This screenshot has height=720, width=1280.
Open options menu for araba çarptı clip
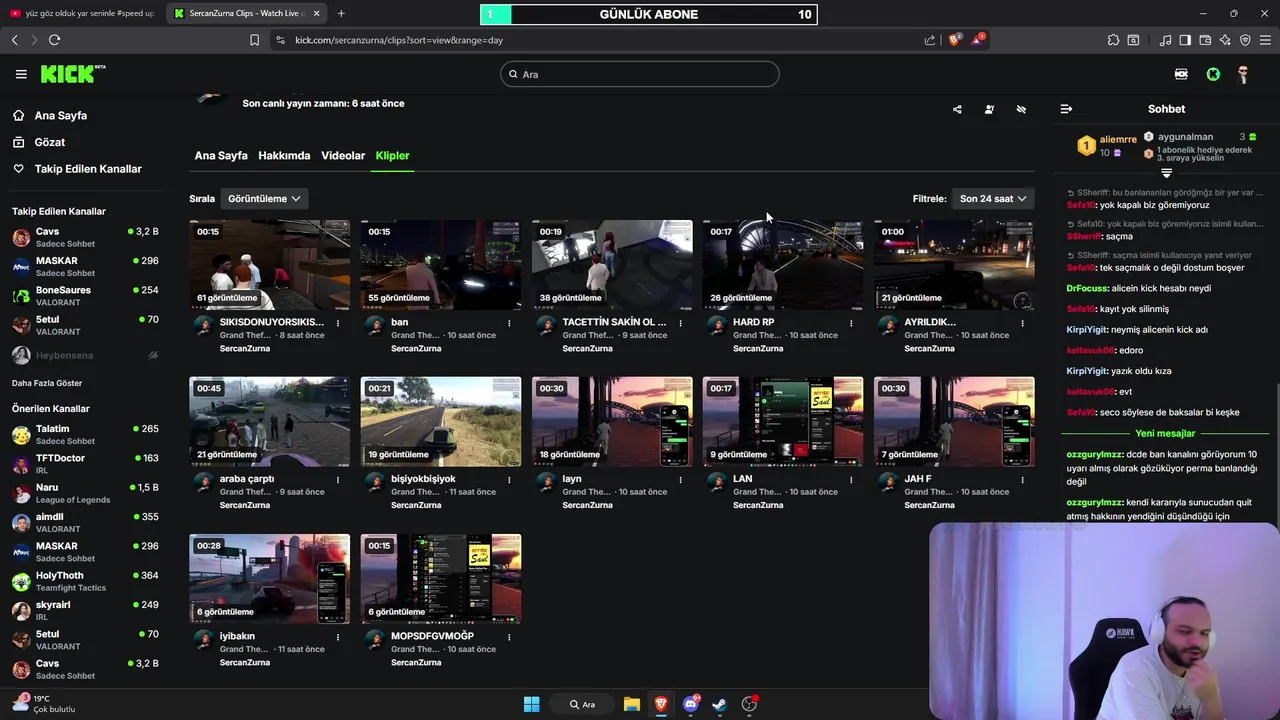pos(338,480)
